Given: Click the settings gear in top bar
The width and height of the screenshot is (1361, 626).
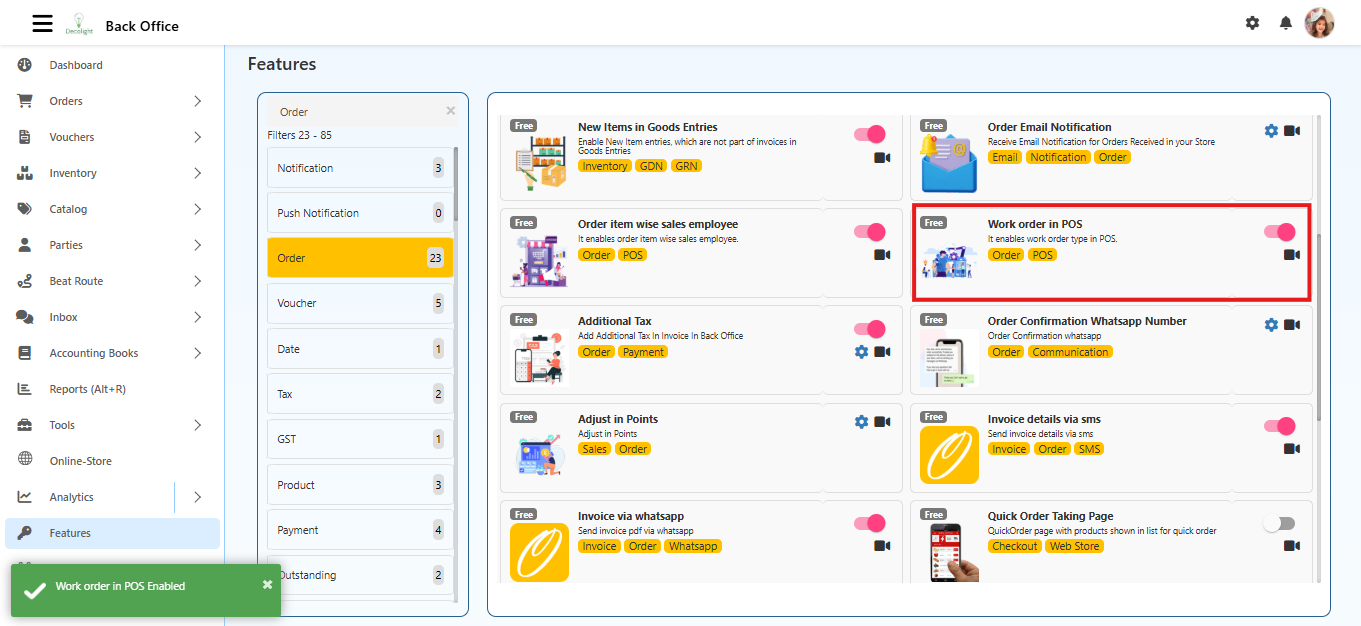Looking at the screenshot, I should (1252, 23).
